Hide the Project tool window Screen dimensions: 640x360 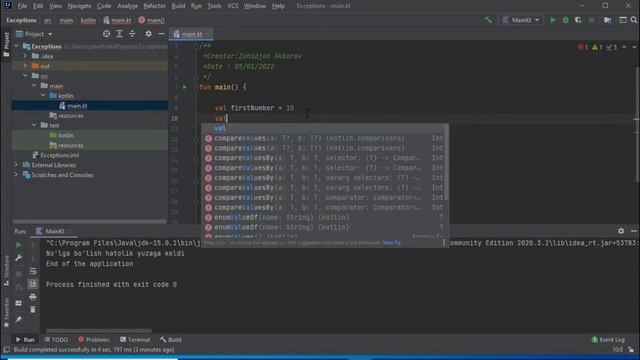tap(161, 34)
